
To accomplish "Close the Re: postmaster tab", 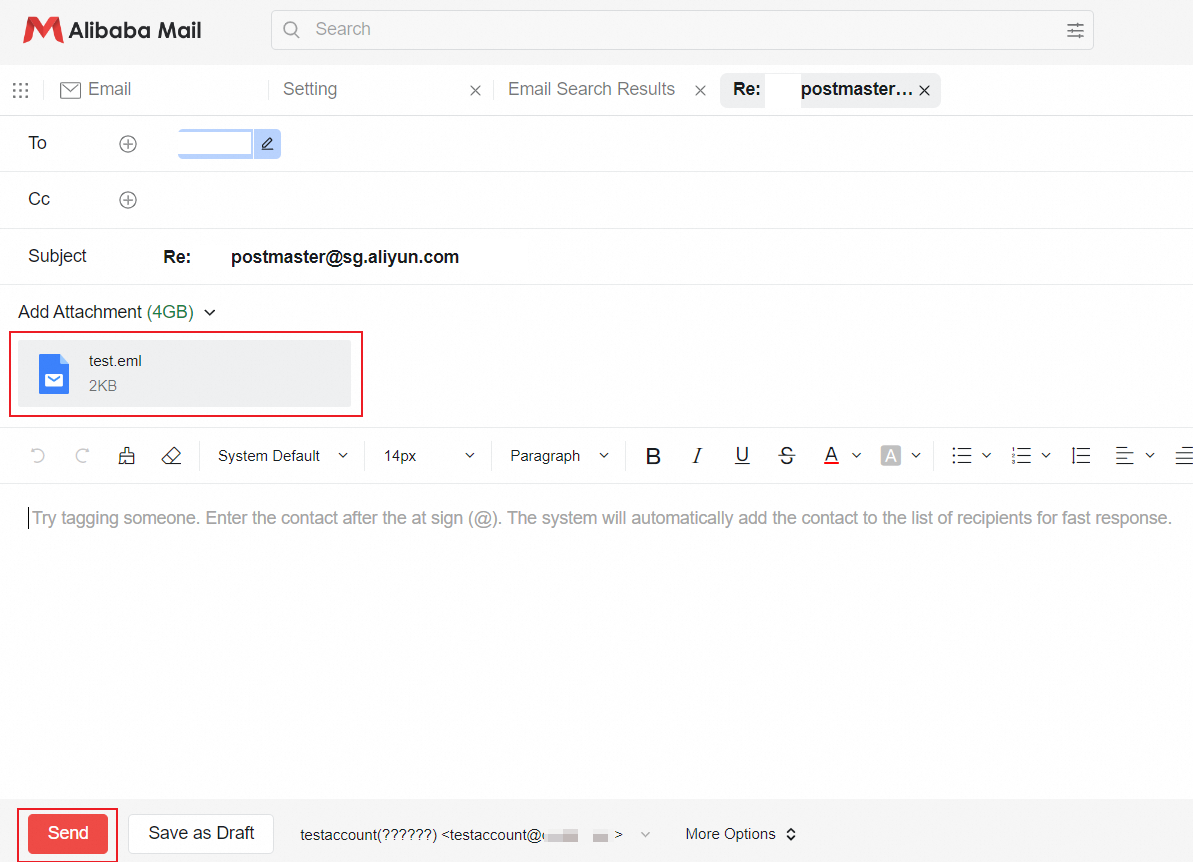I will click(x=924, y=91).
